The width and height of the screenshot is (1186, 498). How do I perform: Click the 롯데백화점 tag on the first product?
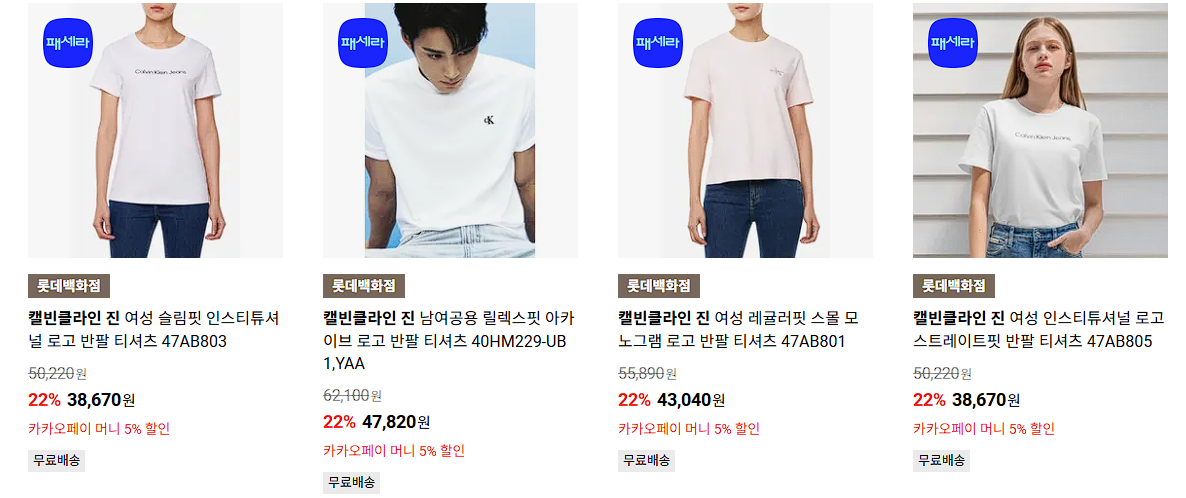pos(69,286)
